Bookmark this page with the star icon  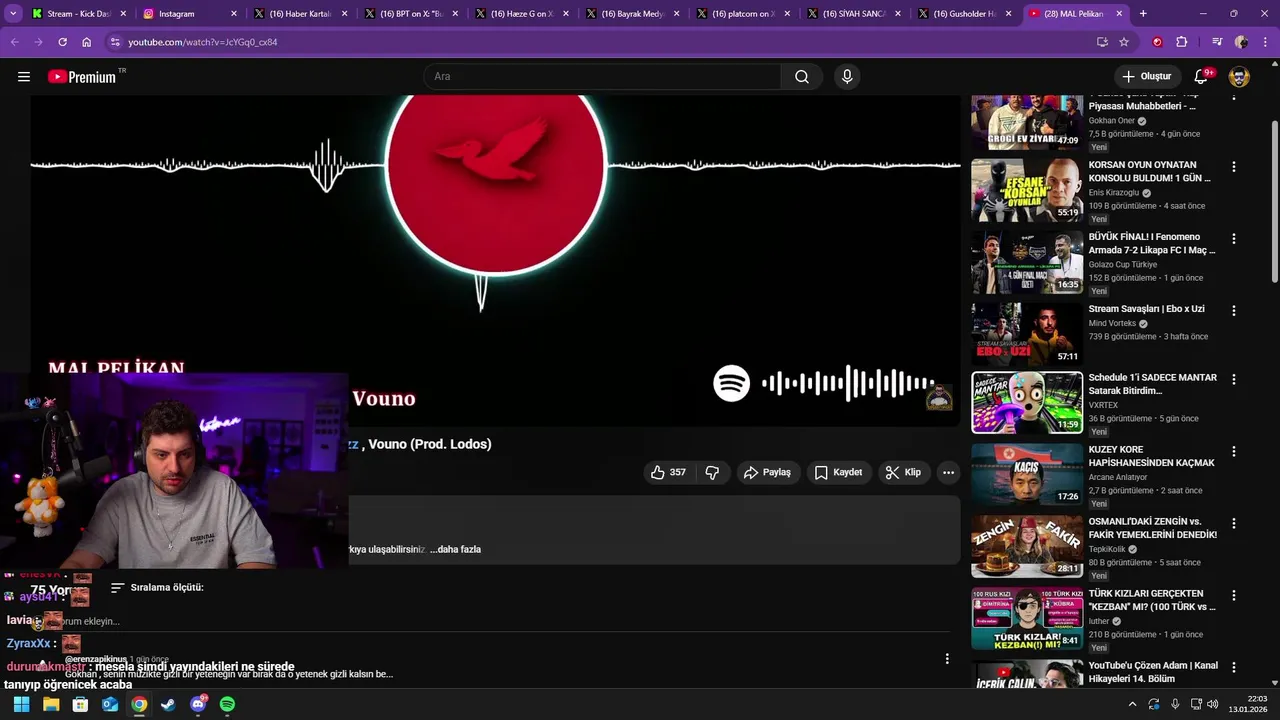[1124, 42]
